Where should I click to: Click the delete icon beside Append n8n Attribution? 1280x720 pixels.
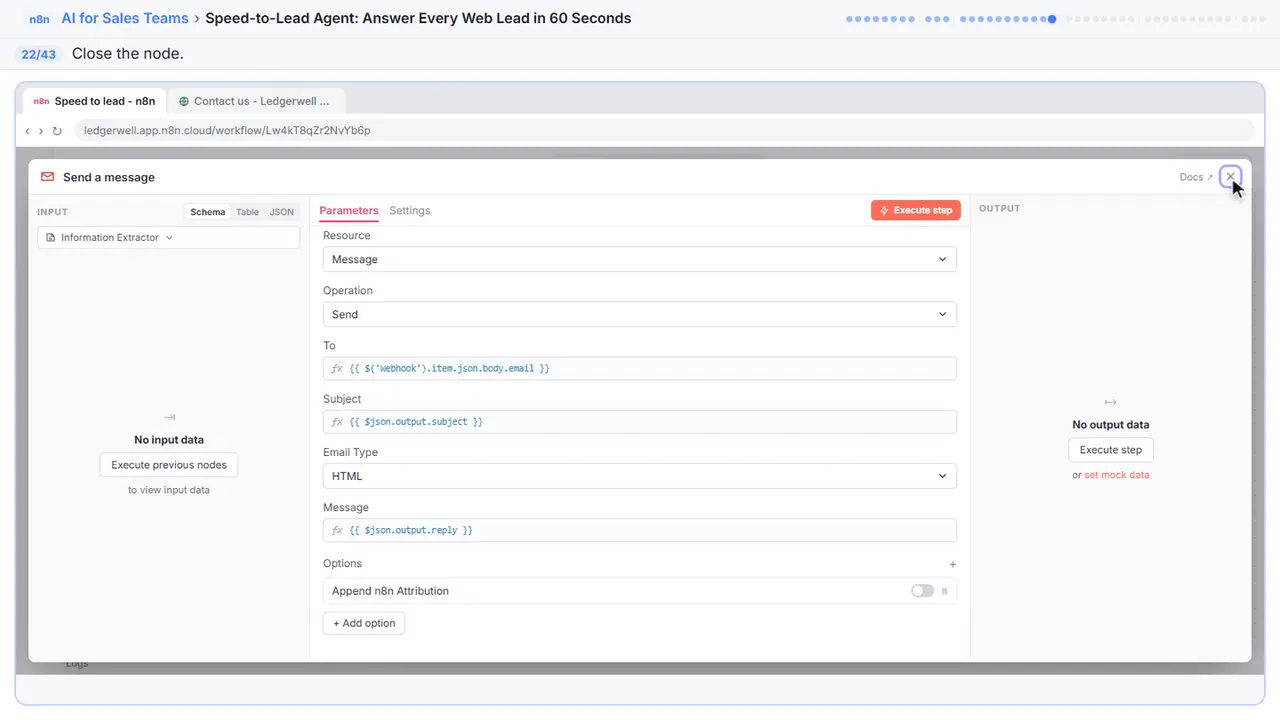pos(945,591)
